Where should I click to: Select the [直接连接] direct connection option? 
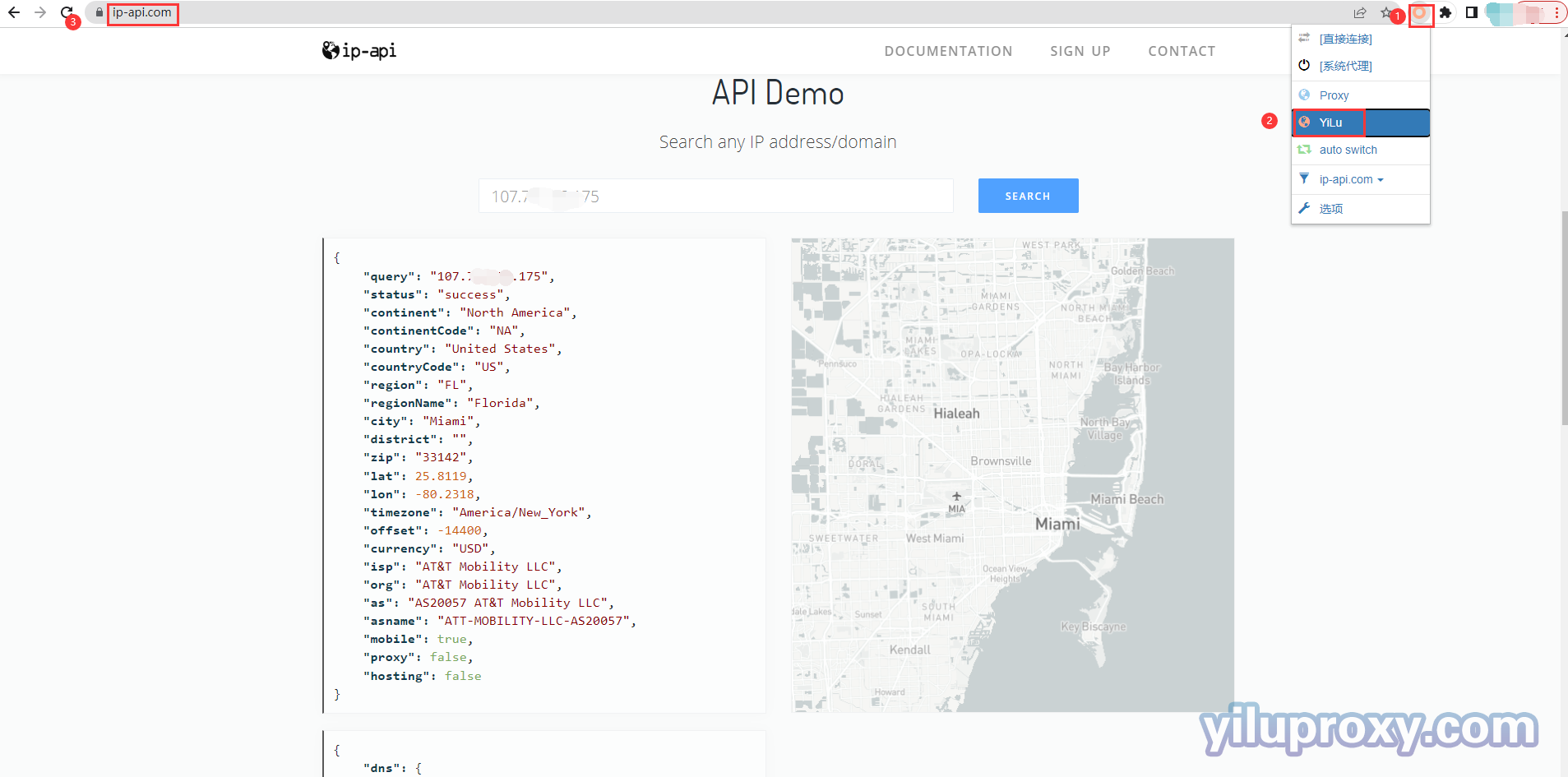(x=1361, y=39)
